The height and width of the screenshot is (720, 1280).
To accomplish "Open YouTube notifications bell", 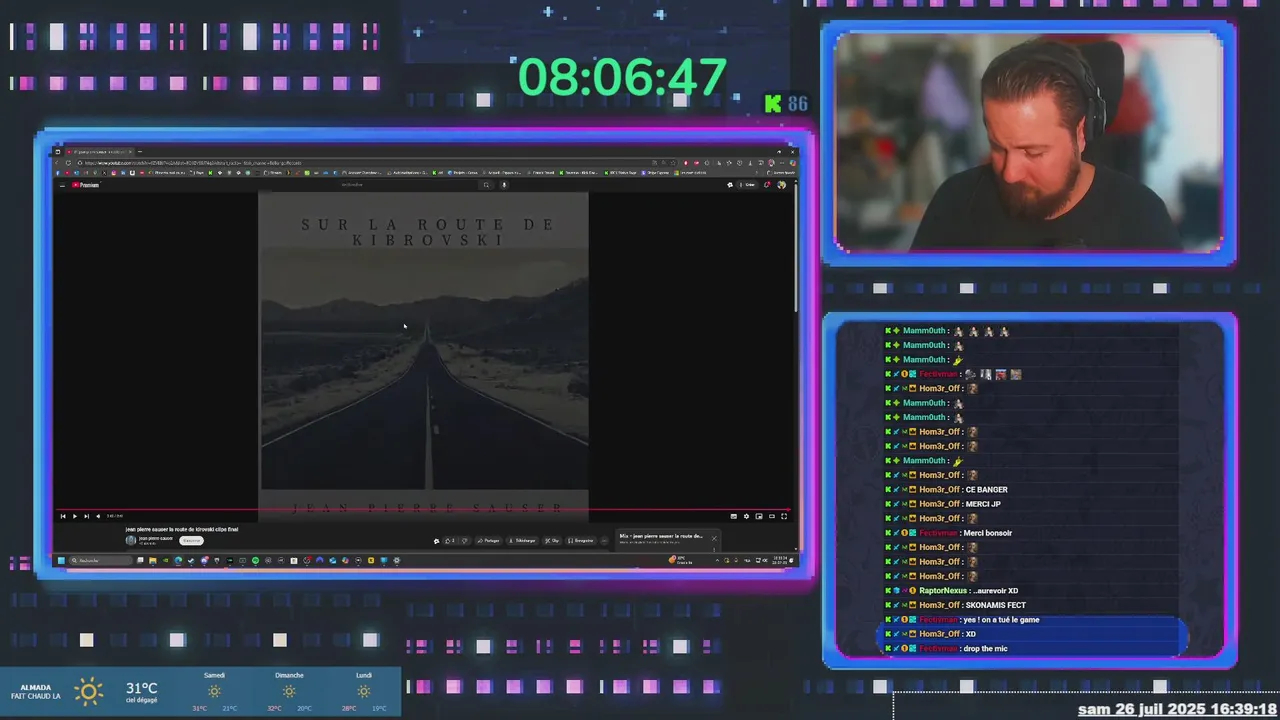I will [767, 184].
